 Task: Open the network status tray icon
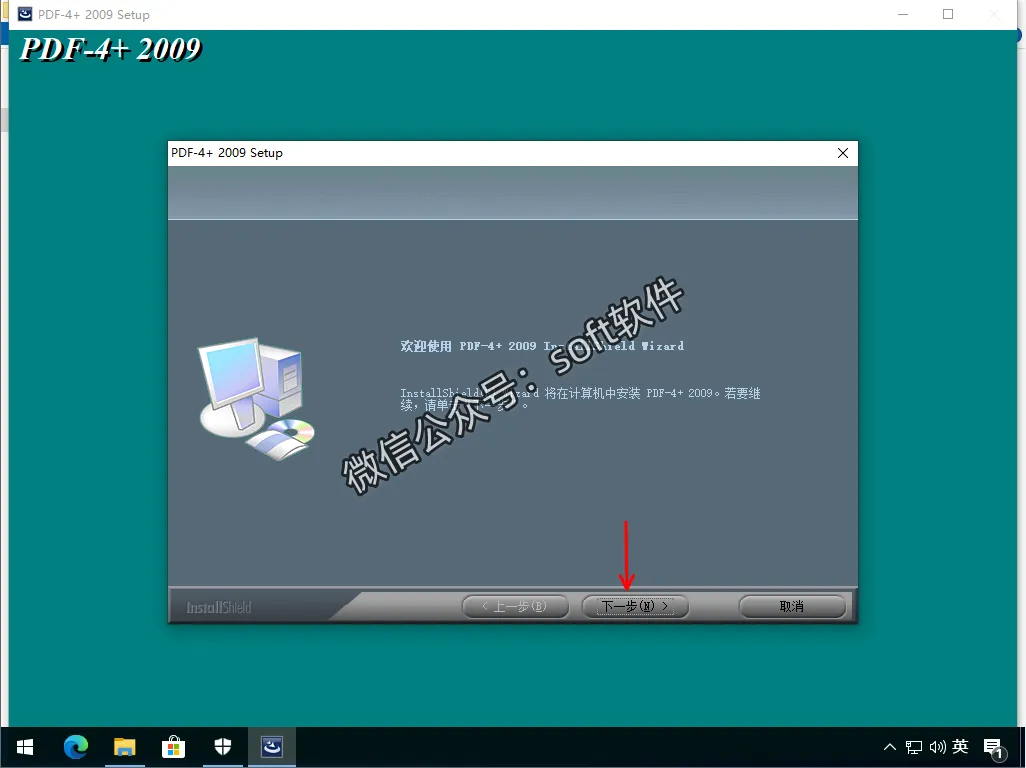pyautogui.click(x=913, y=747)
